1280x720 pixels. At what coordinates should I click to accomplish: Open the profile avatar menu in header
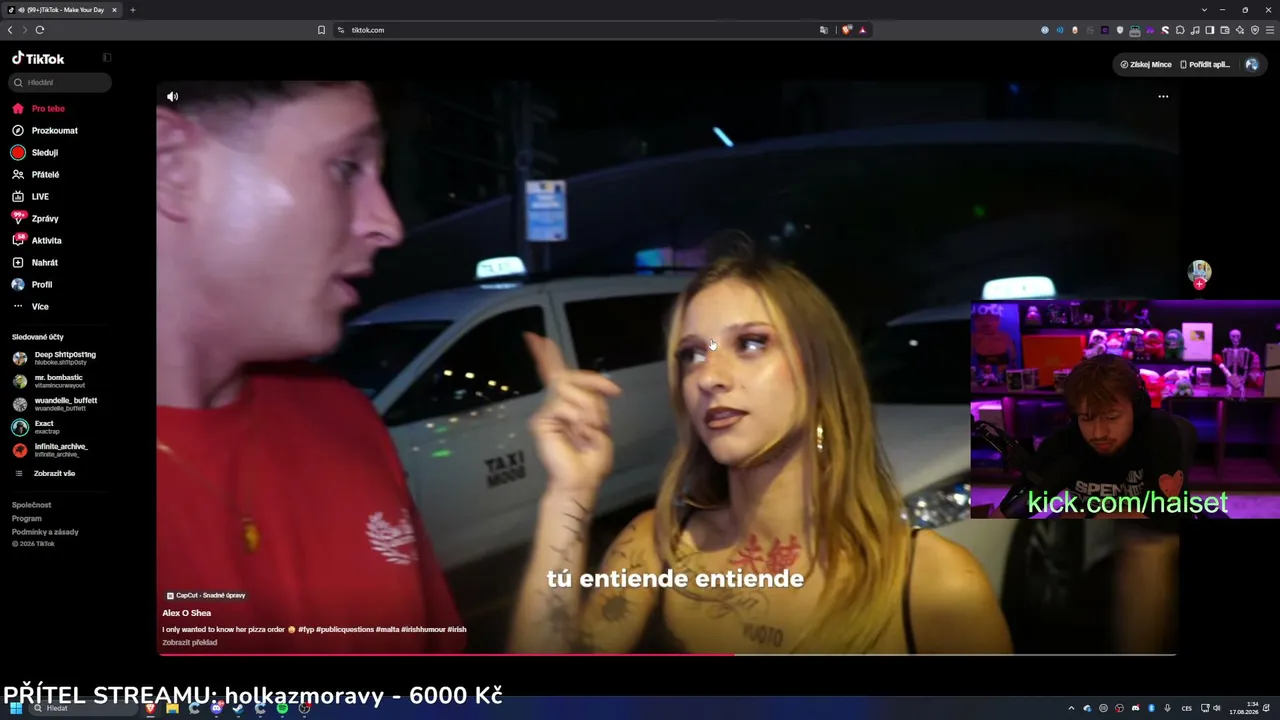1251,65
